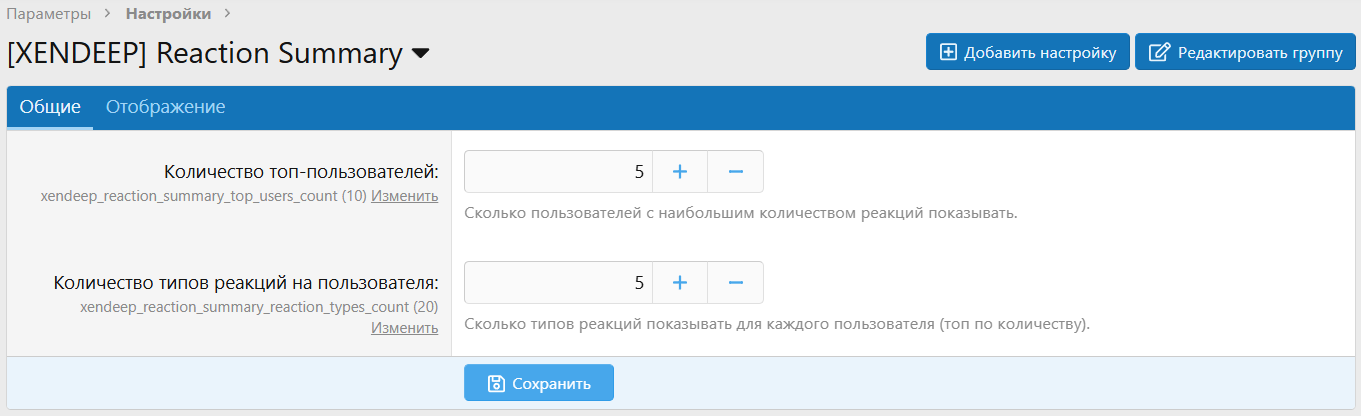Click the plus-square icon on Добавить настройку
Screen dimensions: 1361x416
[949, 52]
